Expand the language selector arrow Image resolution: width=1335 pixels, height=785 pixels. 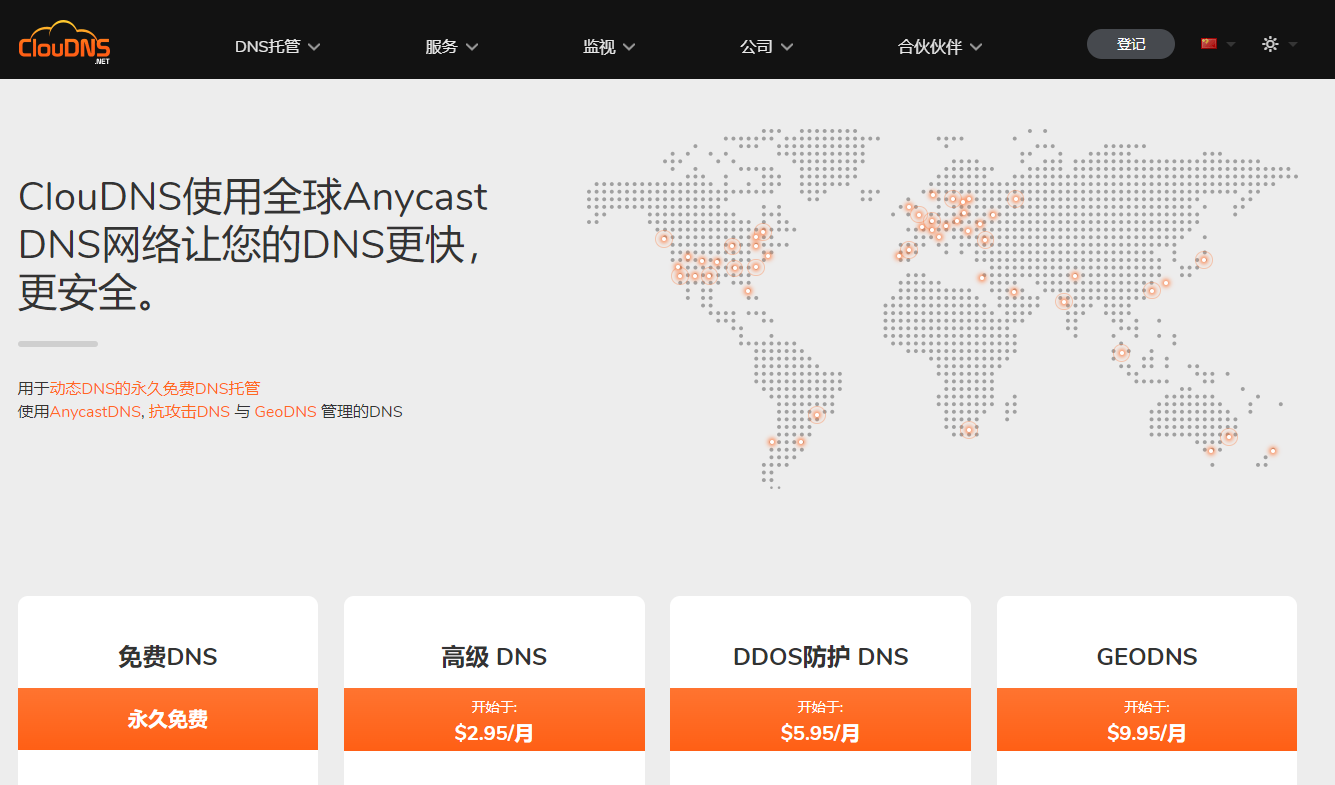click(1231, 45)
